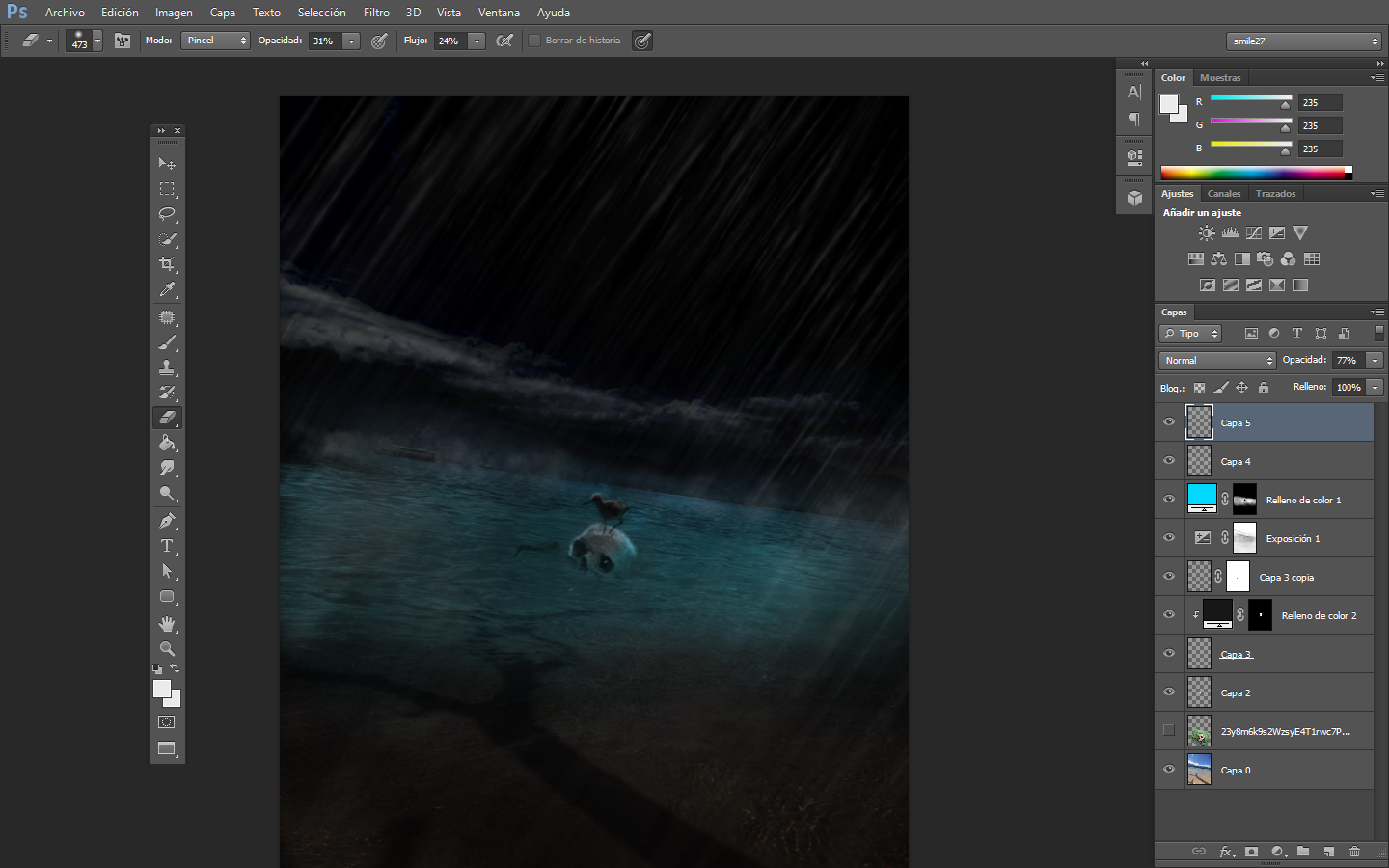
Task: Open the Archivo menu
Action: [x=65, y=13]
